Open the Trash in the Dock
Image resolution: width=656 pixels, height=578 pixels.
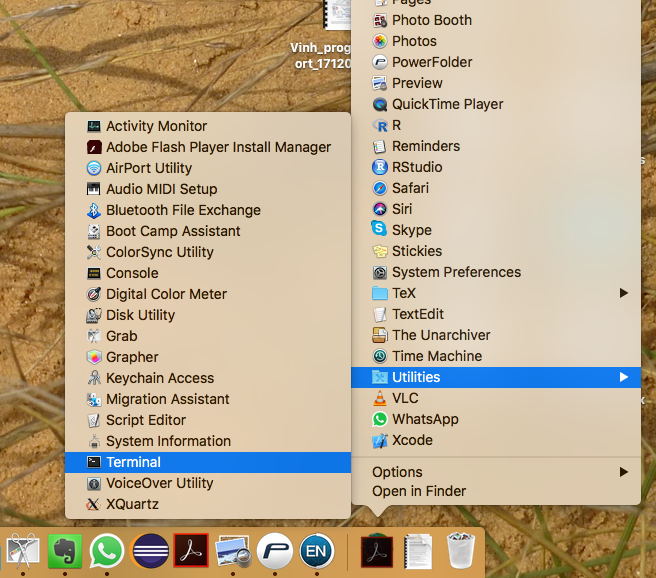coord(460,551)
